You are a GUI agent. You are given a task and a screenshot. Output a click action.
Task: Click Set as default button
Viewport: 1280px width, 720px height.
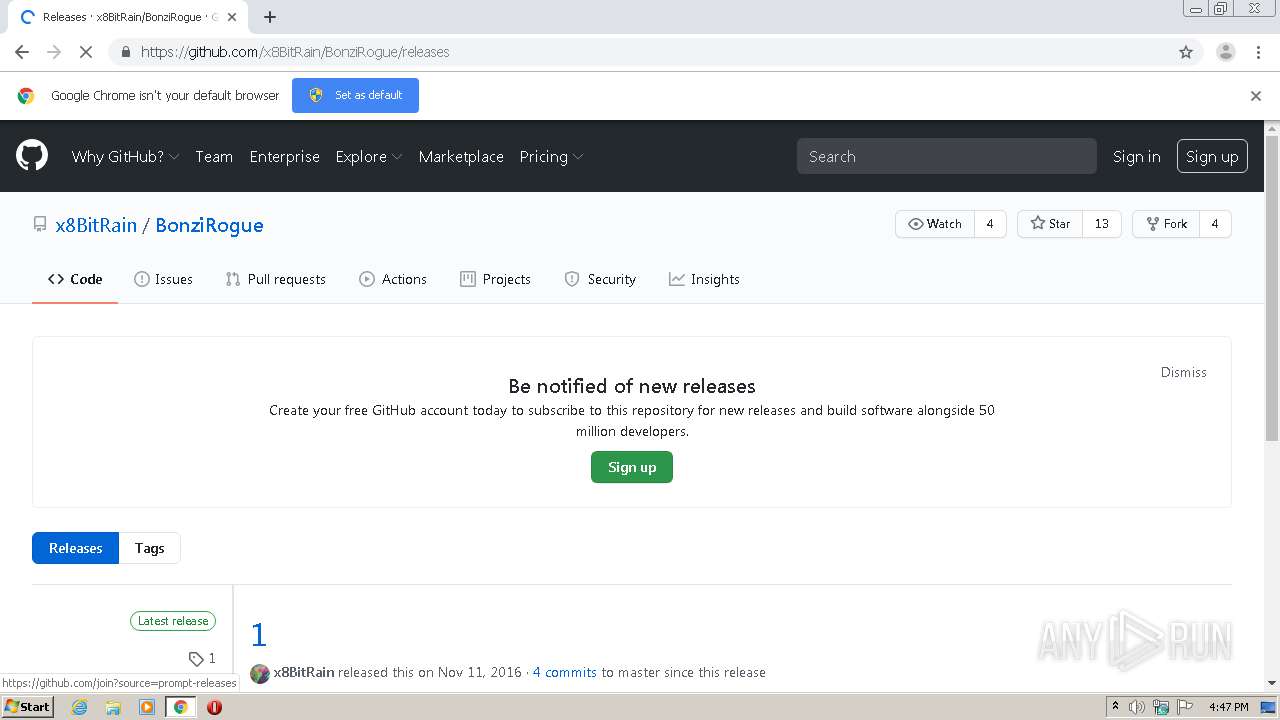(x=355, y=96)
